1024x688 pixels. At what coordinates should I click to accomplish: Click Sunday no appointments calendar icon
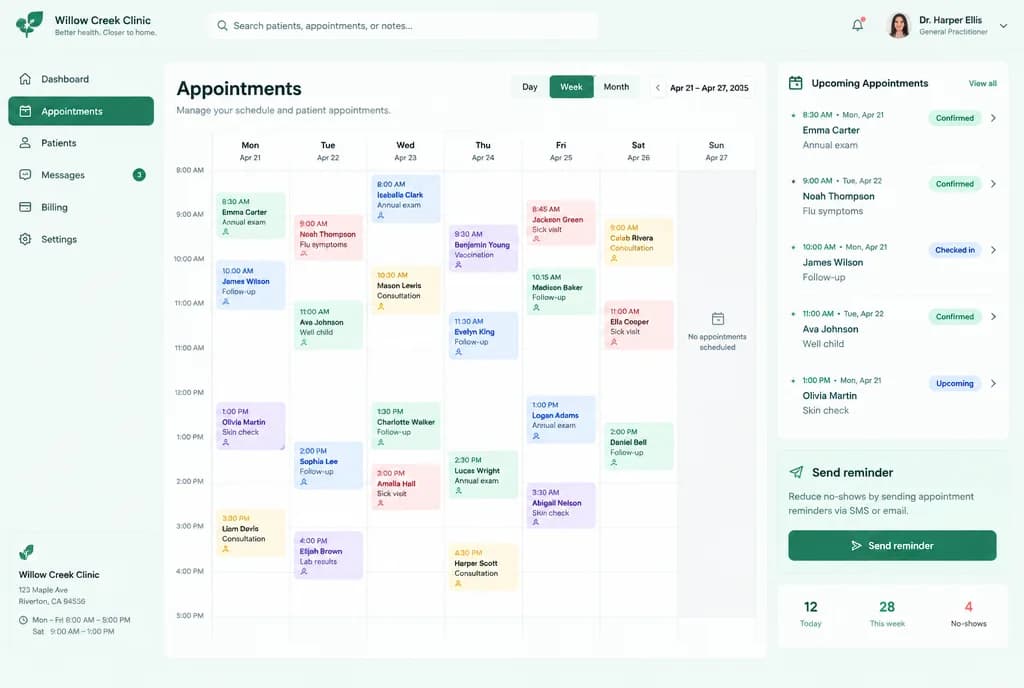pos(718,319)
